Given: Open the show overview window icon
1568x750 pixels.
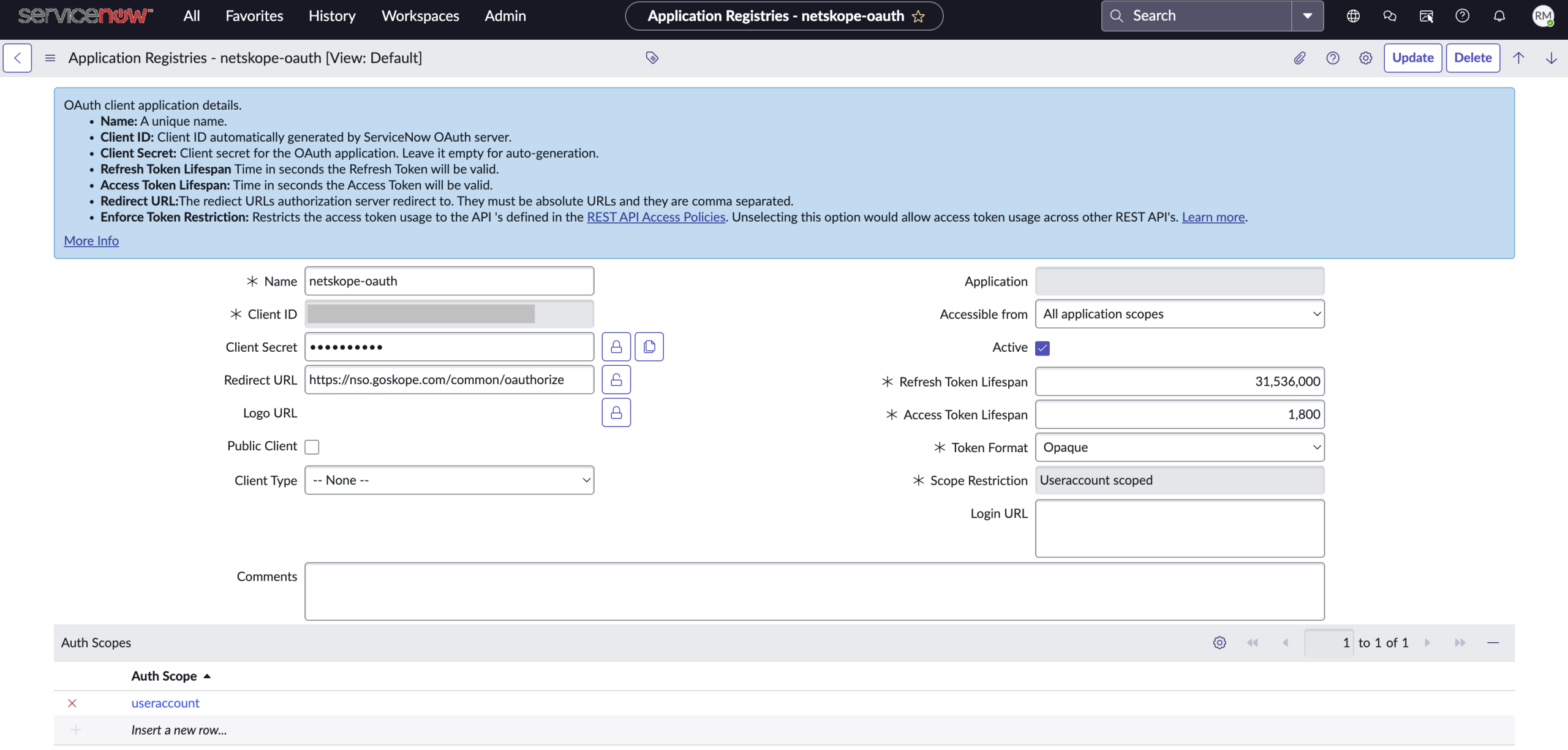Looking at the screenshot, I should click(x=1427, y=16).
